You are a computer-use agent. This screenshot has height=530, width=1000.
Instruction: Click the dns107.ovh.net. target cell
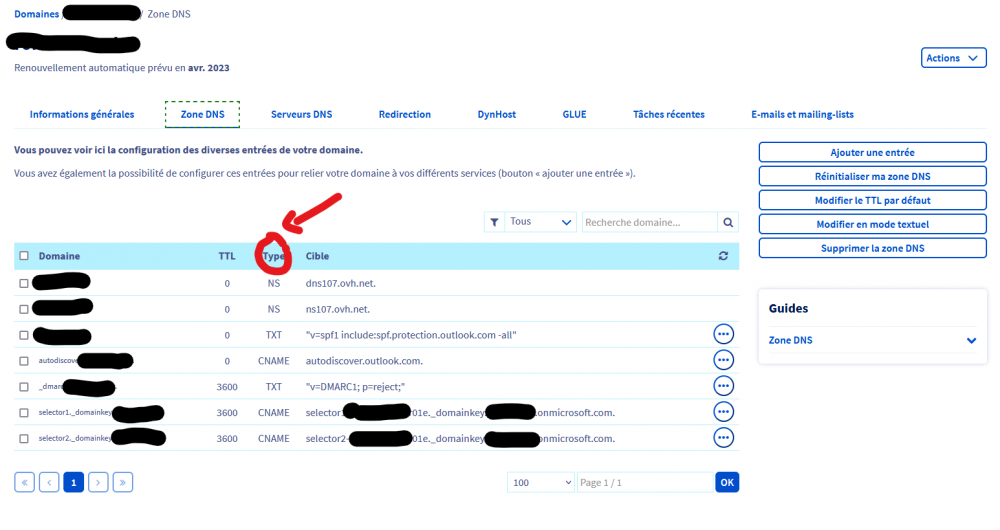point(341,283)
